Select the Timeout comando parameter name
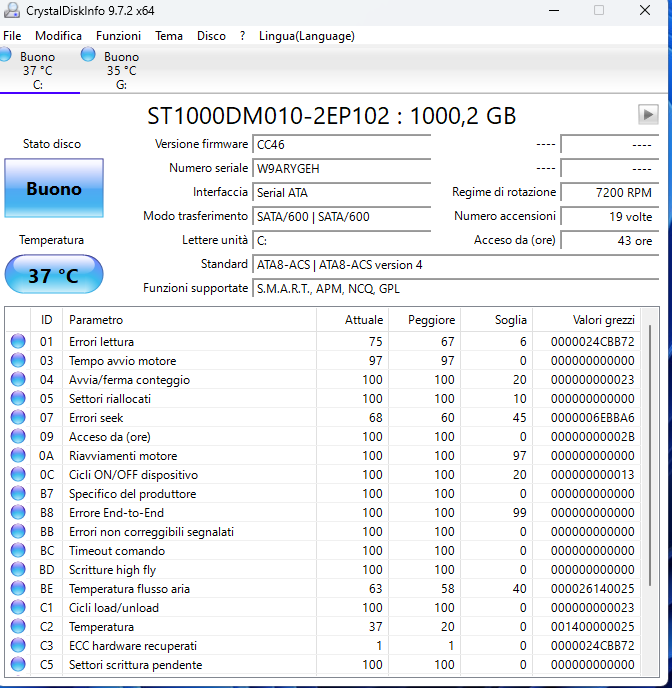The width and height of the screenshot is (672, 688). (x=117, y=551)
